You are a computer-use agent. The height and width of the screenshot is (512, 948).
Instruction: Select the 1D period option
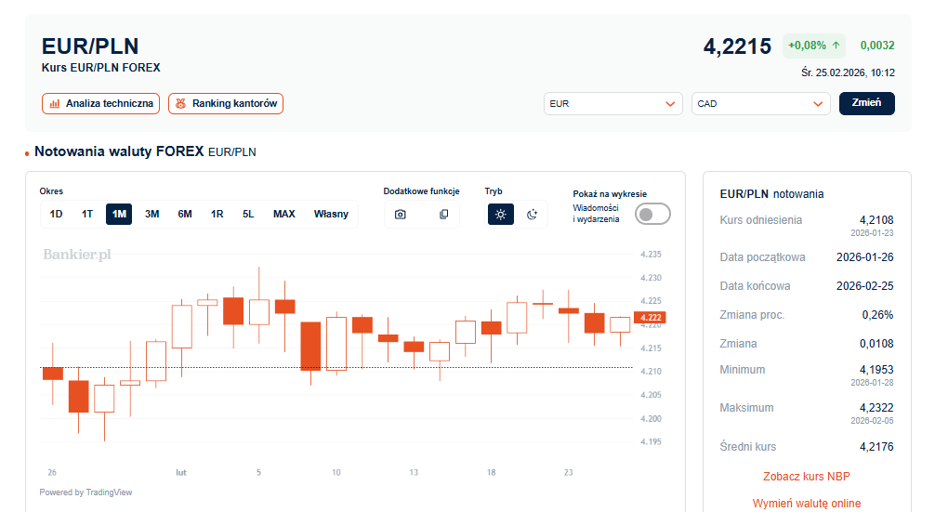click(56, 214)
